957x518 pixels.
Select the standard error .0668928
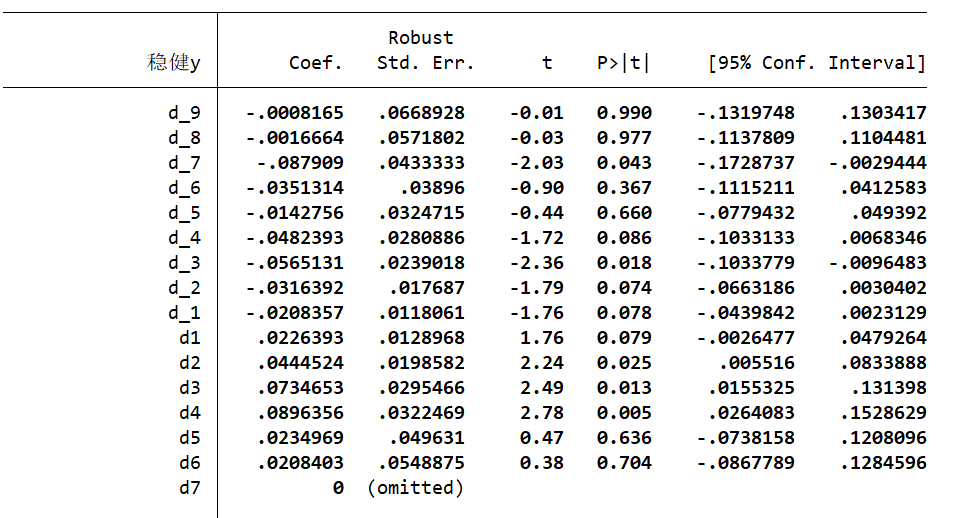click(x=421, y=113)
